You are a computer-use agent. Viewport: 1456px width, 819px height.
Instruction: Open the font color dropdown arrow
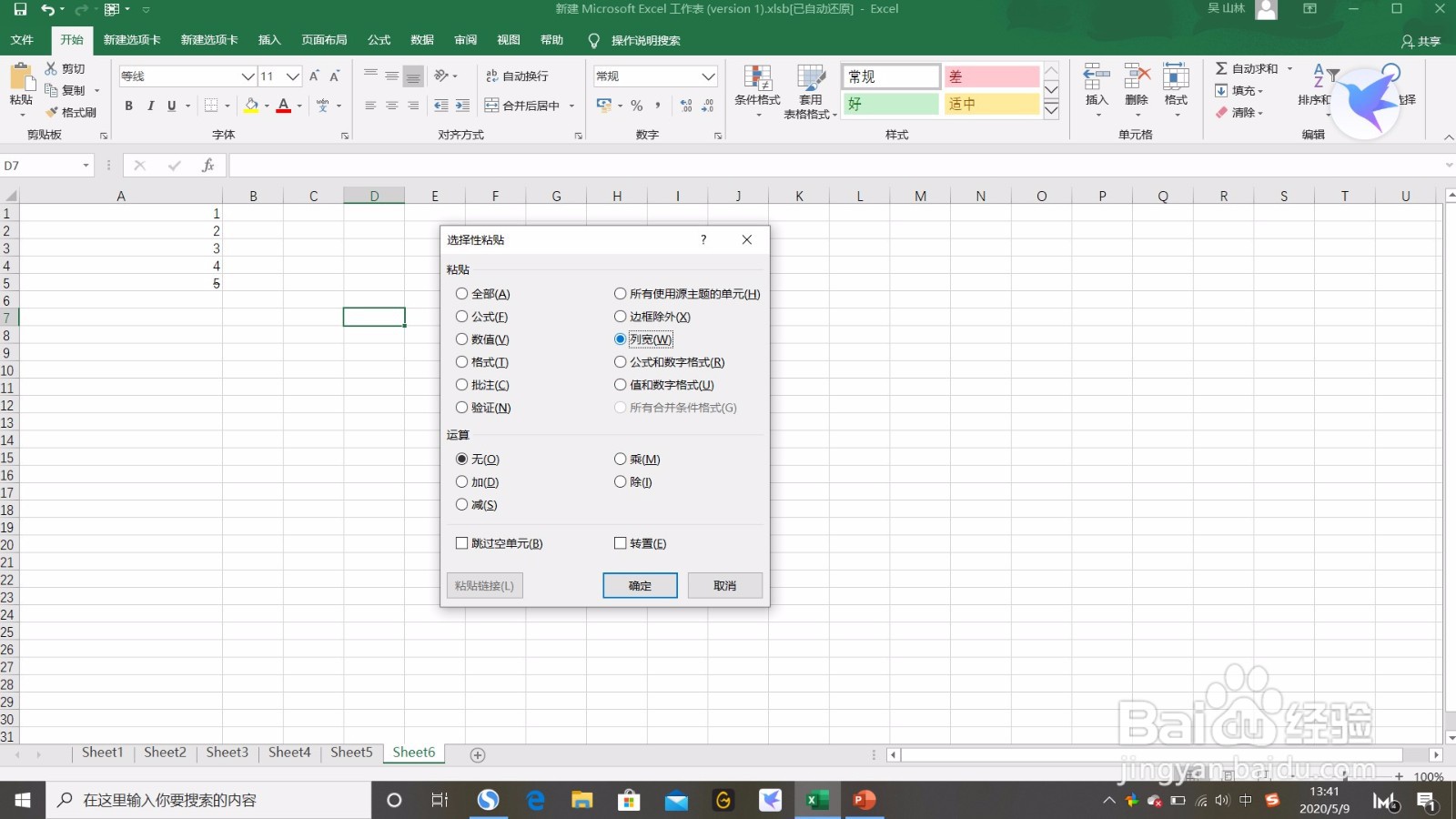coord(299,106)
